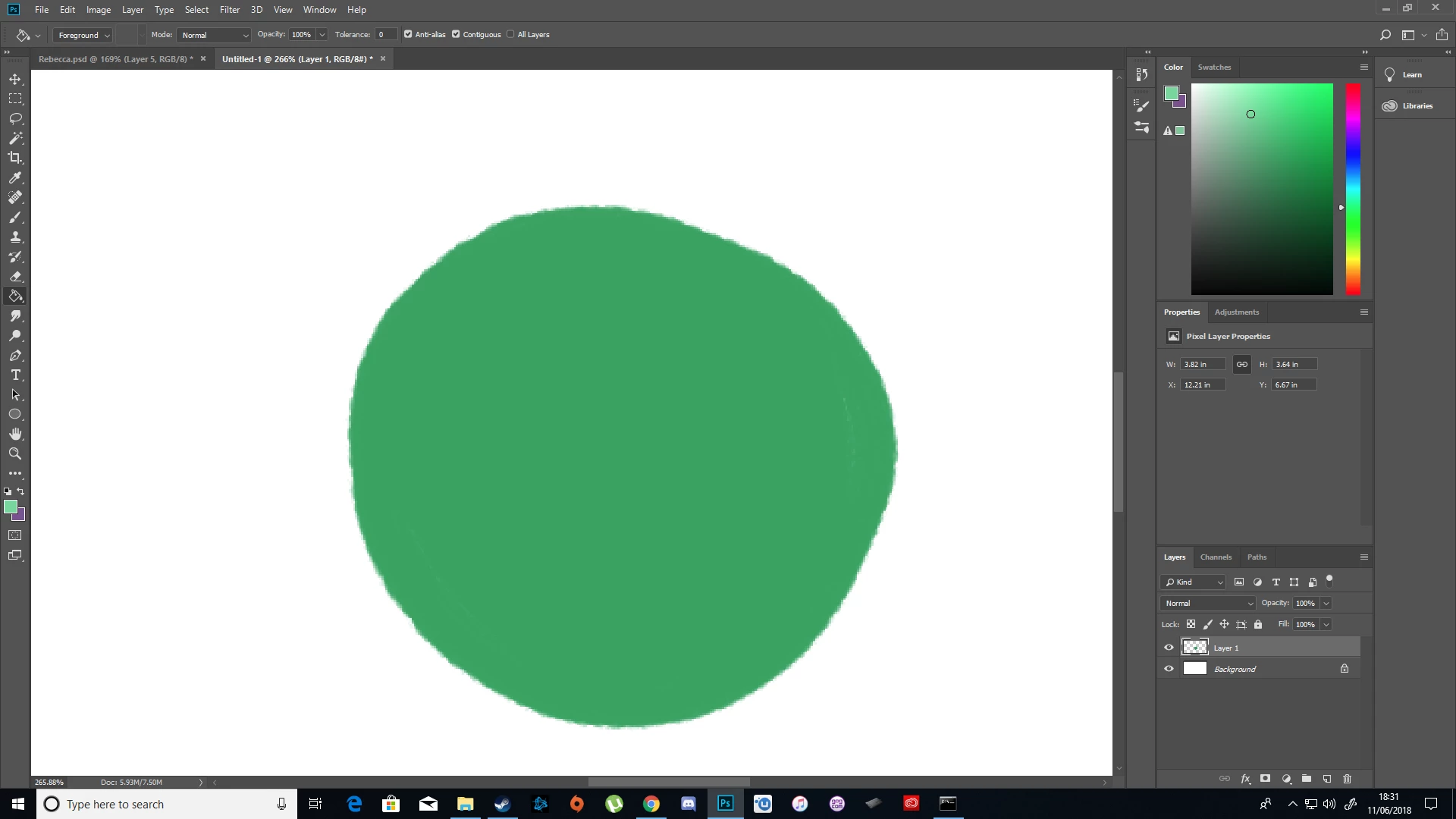The image size is (1456, 819).
Task: Open the Mode dropdown set to Normal
Action: click(x=215, y=35)
